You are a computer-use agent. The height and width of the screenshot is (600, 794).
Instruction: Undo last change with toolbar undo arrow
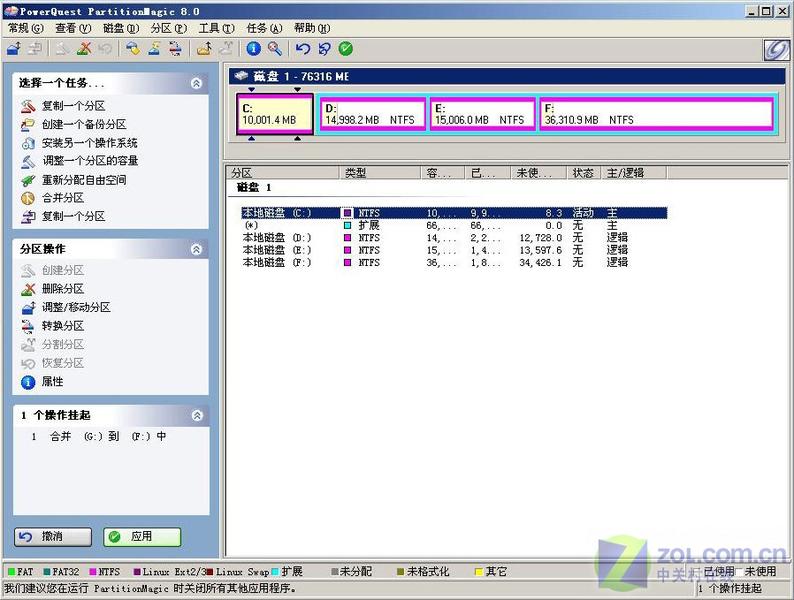(x=303, y=49)
